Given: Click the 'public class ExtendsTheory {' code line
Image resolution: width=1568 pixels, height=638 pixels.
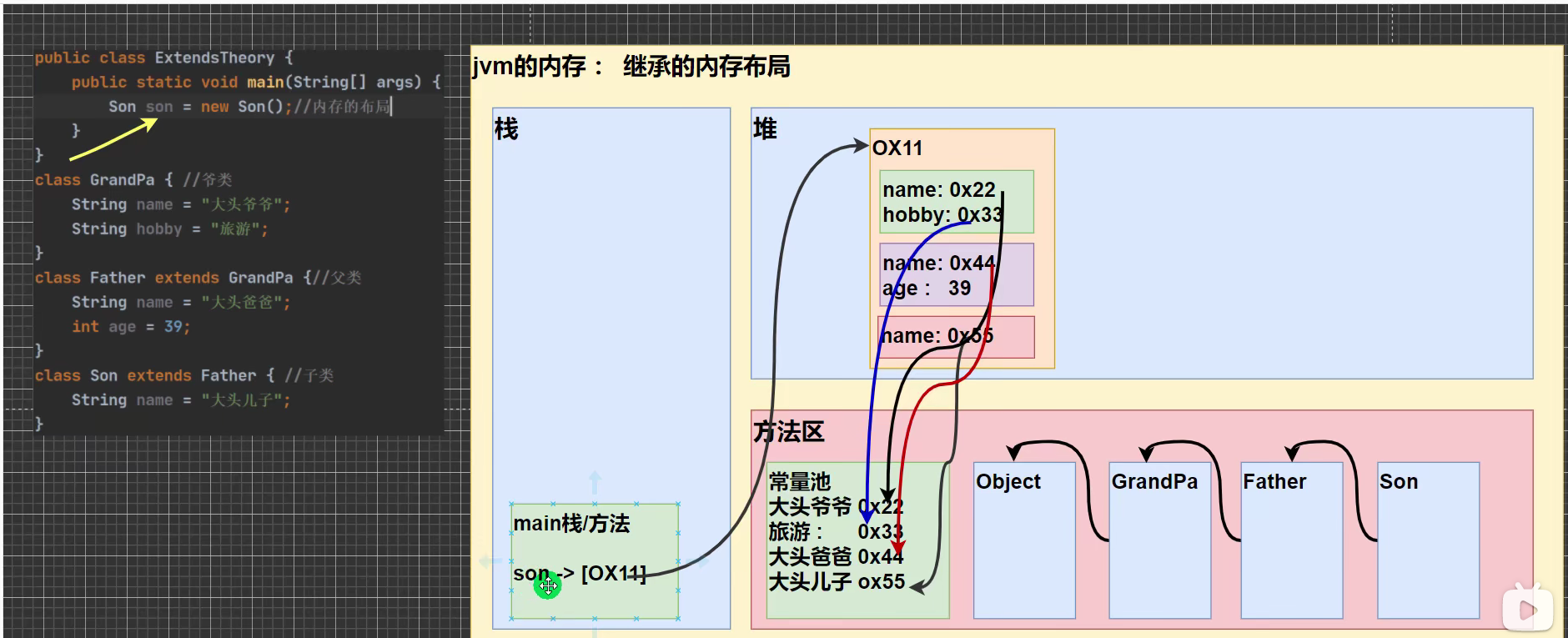Looking at the screenshot, I should (x=164, y=58).
